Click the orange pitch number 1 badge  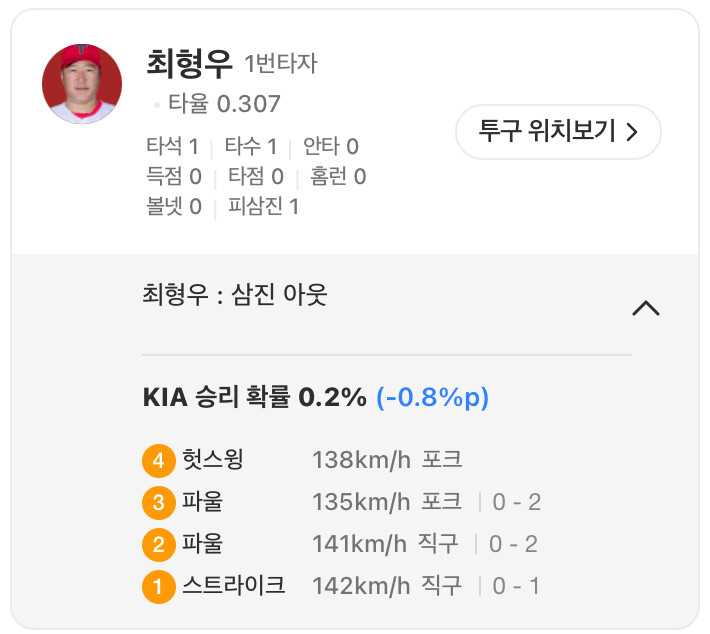(158, 586)
